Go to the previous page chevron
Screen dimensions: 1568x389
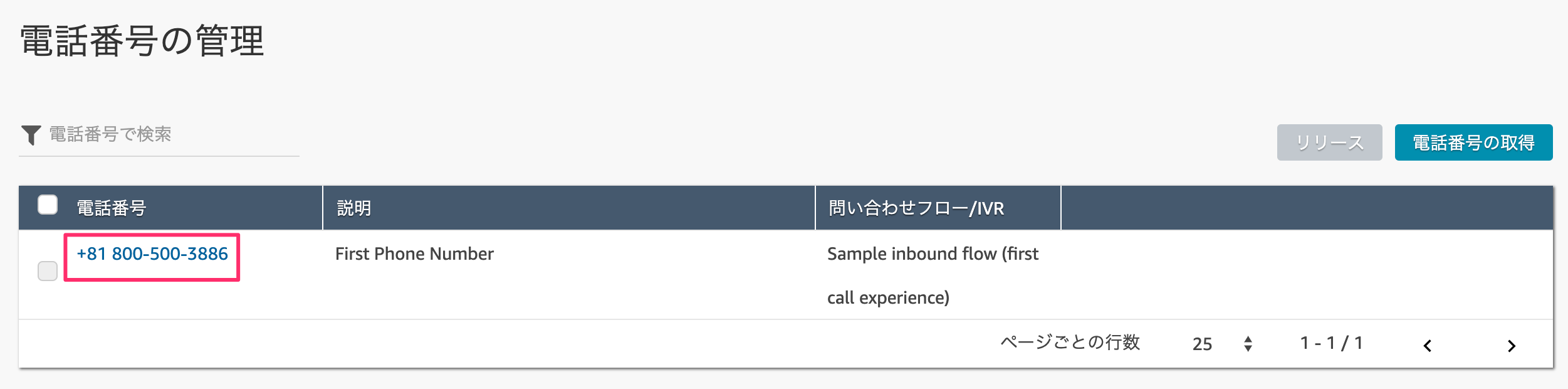tap(1427, 346)
